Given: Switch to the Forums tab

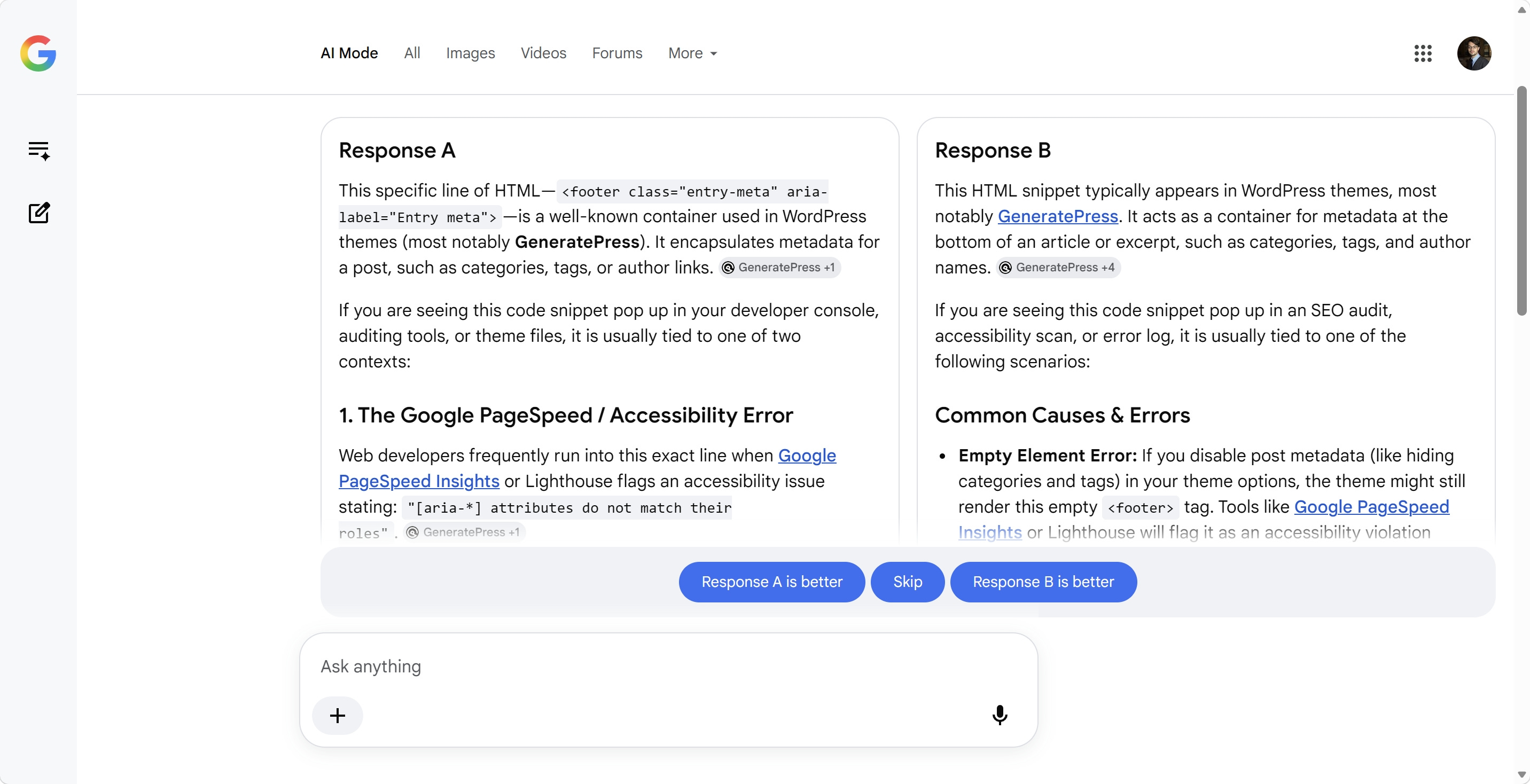Looking at the screenshot, I should [x=617, y=53].
